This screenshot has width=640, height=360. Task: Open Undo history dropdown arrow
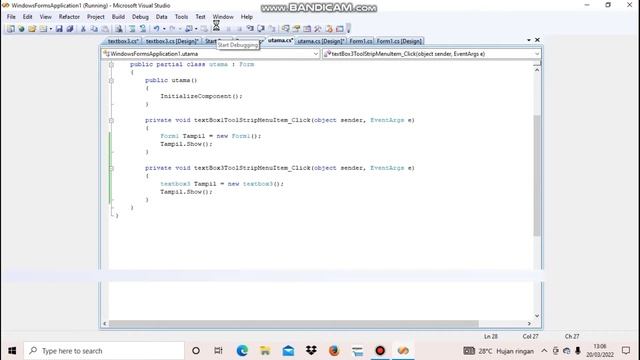[x=164, y=29]
